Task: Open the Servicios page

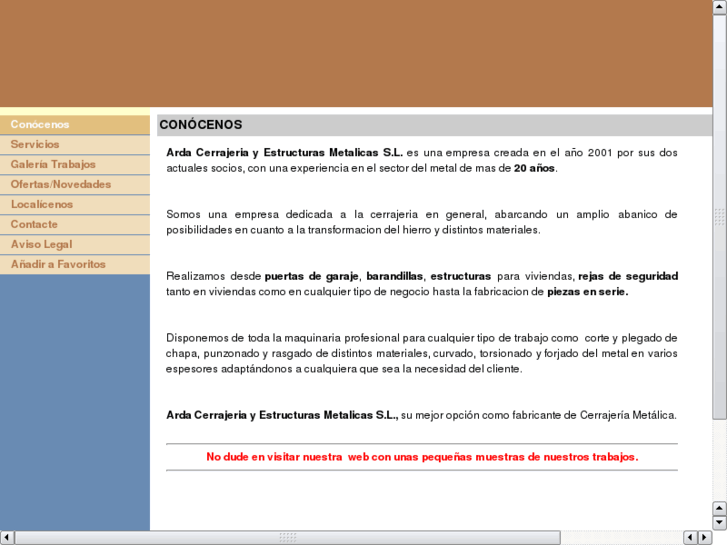Action: [x=75, y=144]
